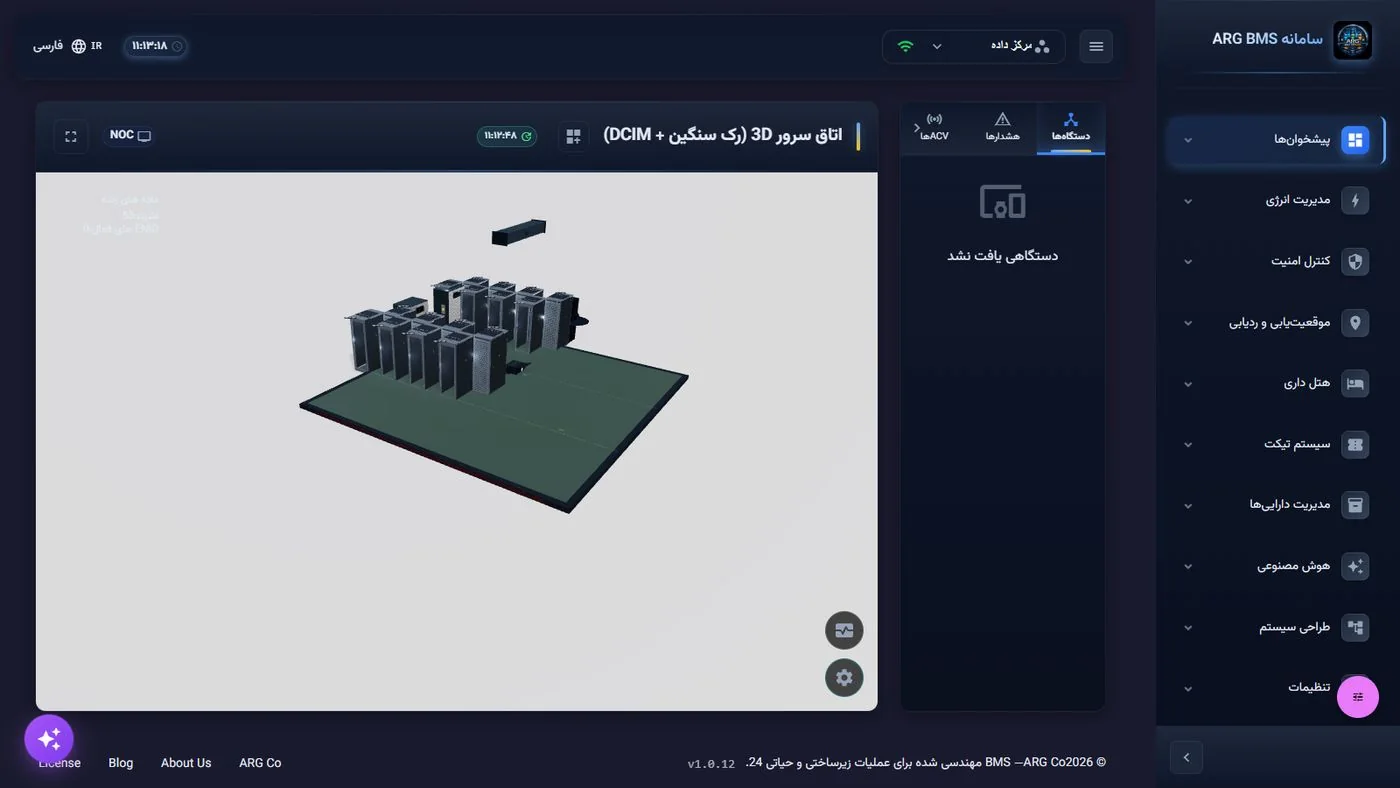Open the hamburger menu button in header
The height and width of the screenshot is (788, 1400).
(x=1096, y=46)
